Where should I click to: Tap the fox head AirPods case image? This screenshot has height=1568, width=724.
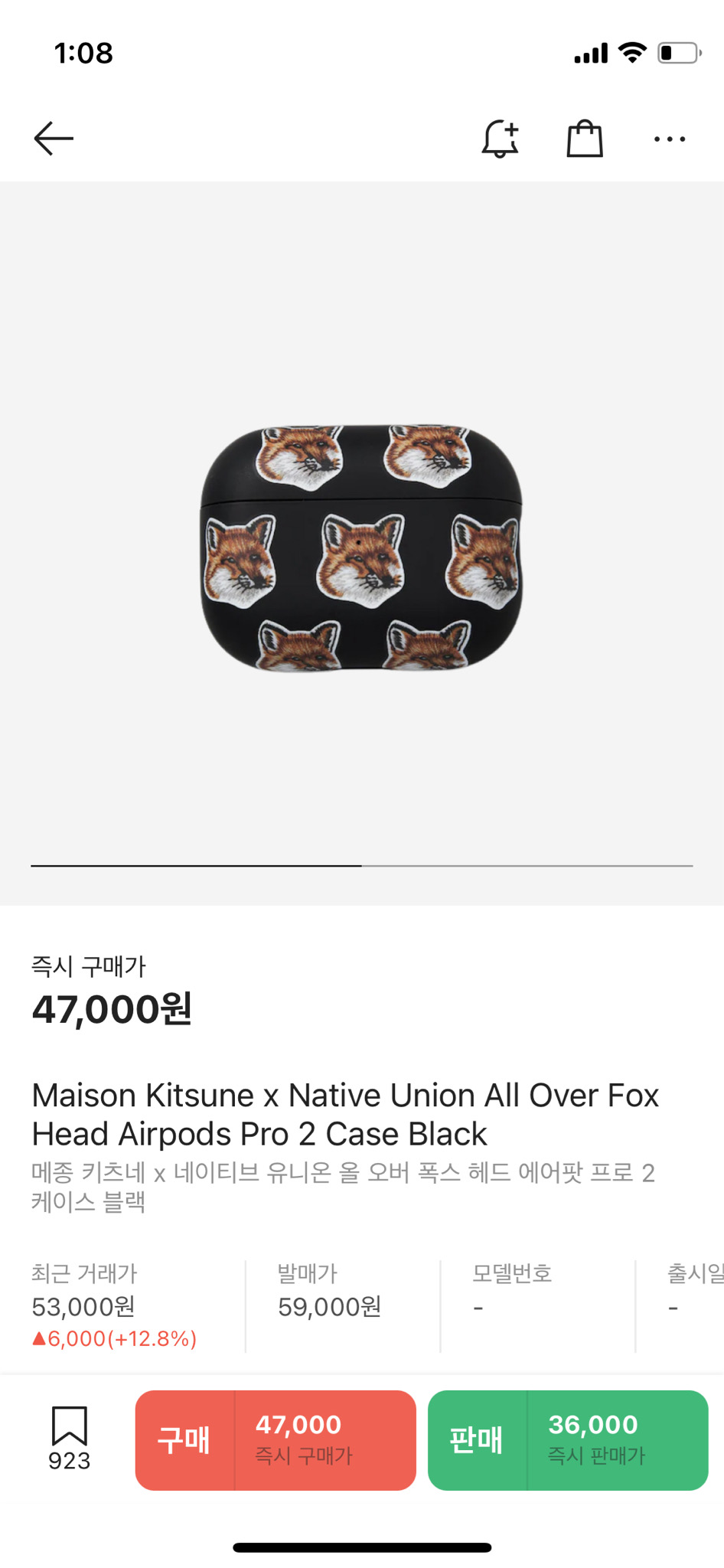point(361,548)
